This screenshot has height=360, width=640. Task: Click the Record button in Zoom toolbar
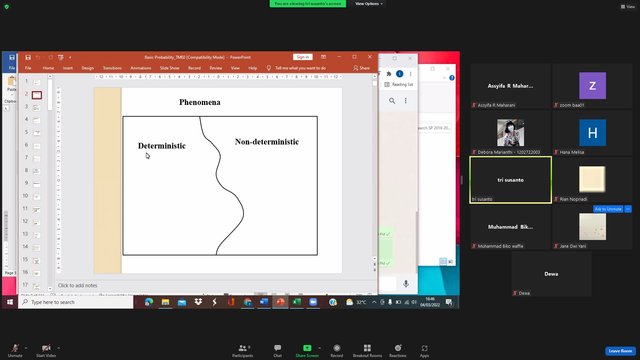pyautogui.click(x=337, y=350)
